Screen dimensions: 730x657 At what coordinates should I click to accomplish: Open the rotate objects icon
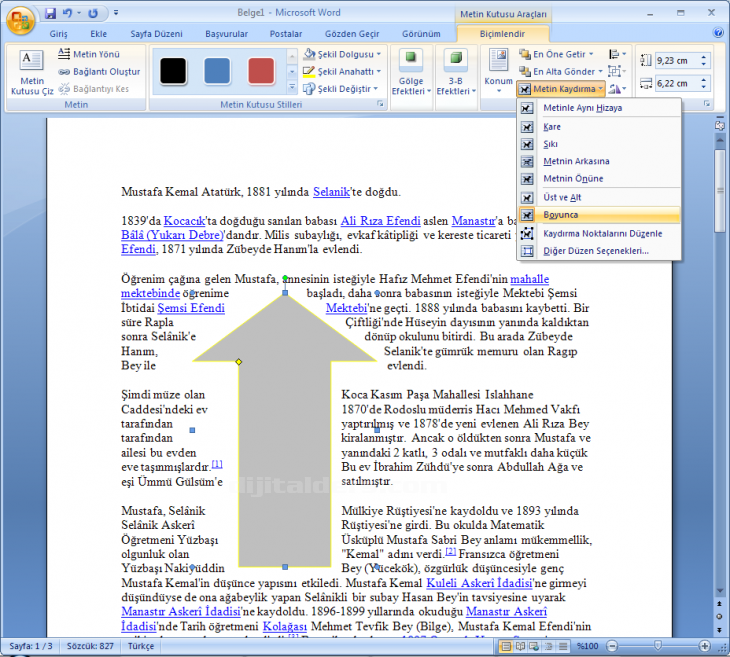(617, 89)
